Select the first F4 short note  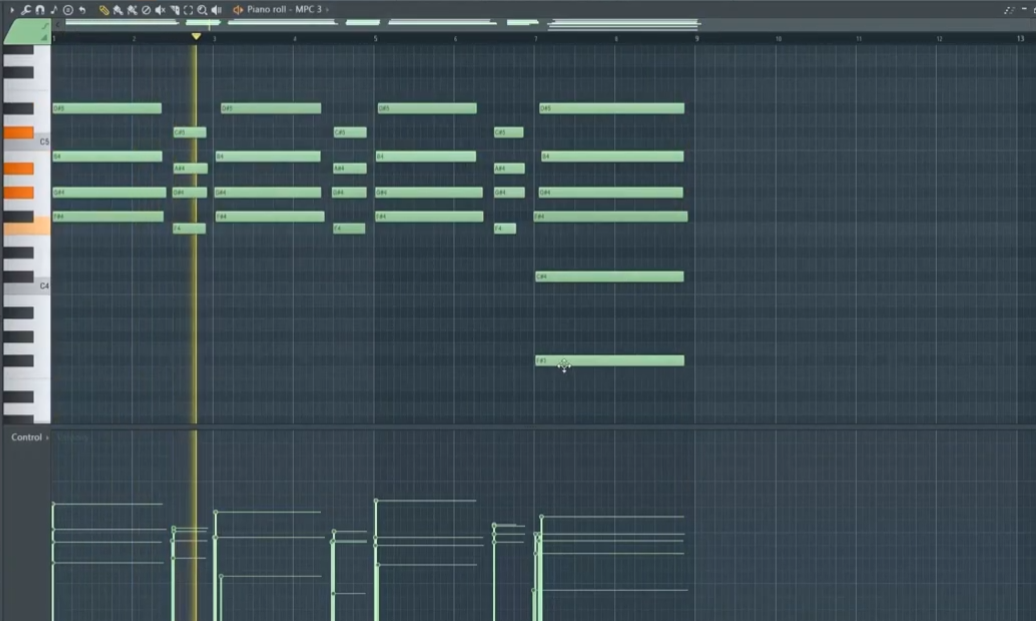tap(189, 229)
